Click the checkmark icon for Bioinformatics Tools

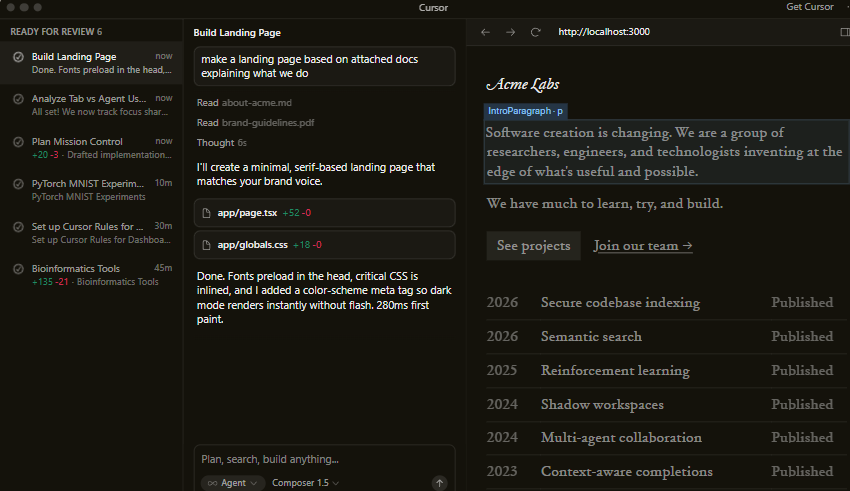19,269
